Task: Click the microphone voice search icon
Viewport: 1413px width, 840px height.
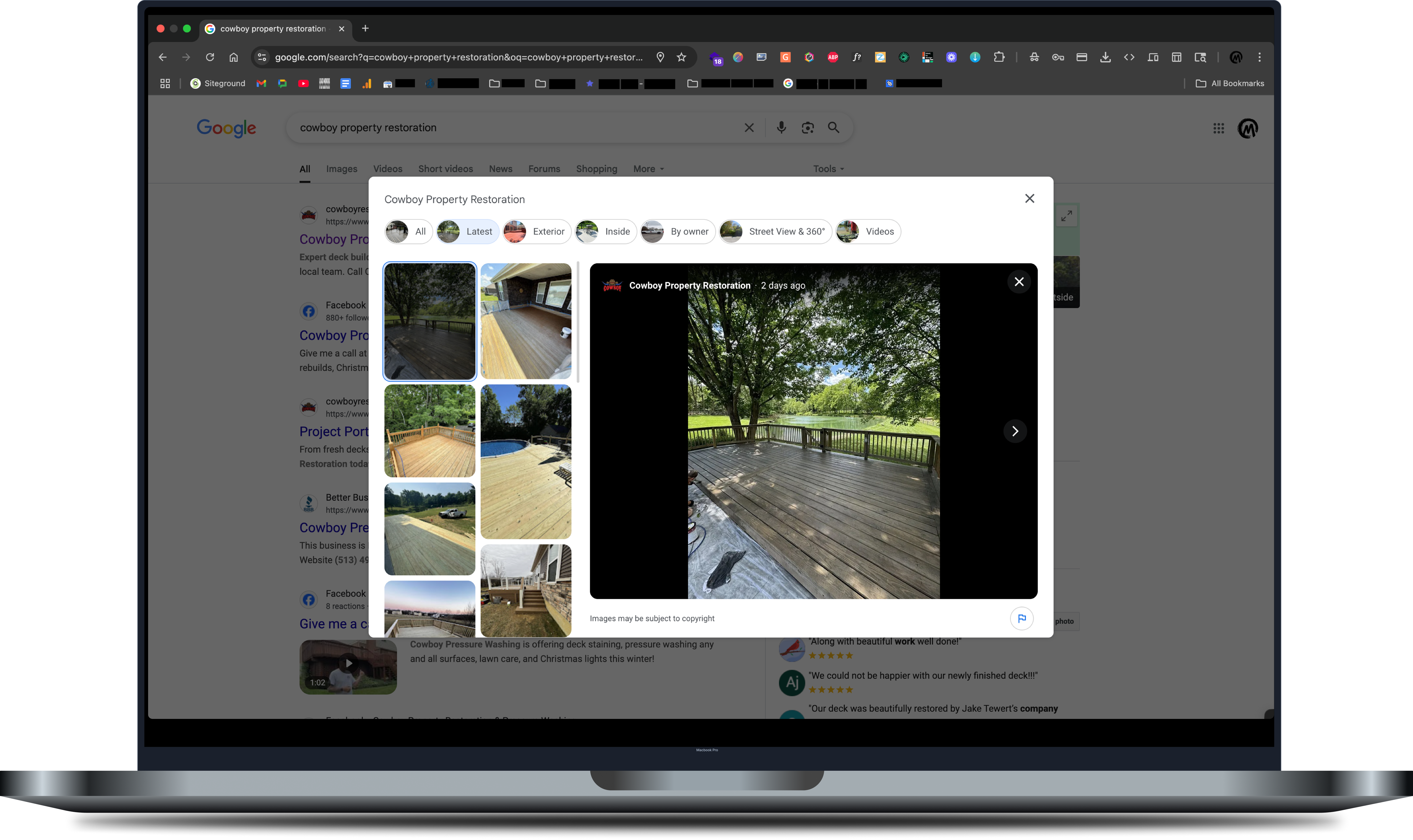Action: (x=781, y=127)
